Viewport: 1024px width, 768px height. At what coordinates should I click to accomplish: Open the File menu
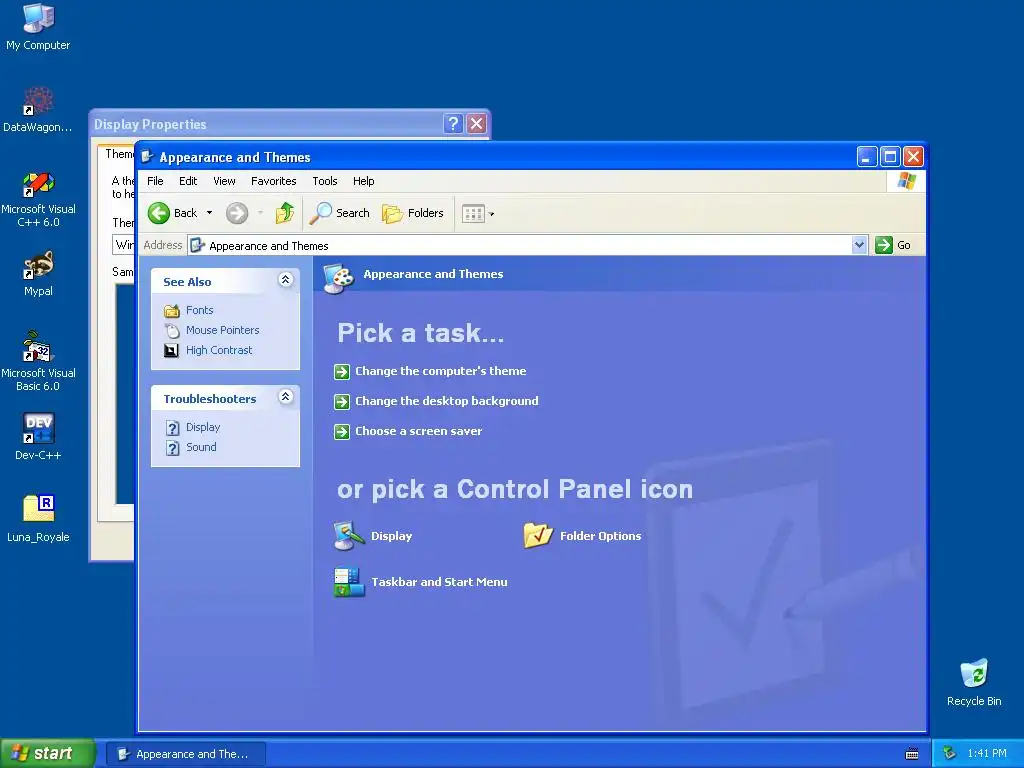(155, 181)
